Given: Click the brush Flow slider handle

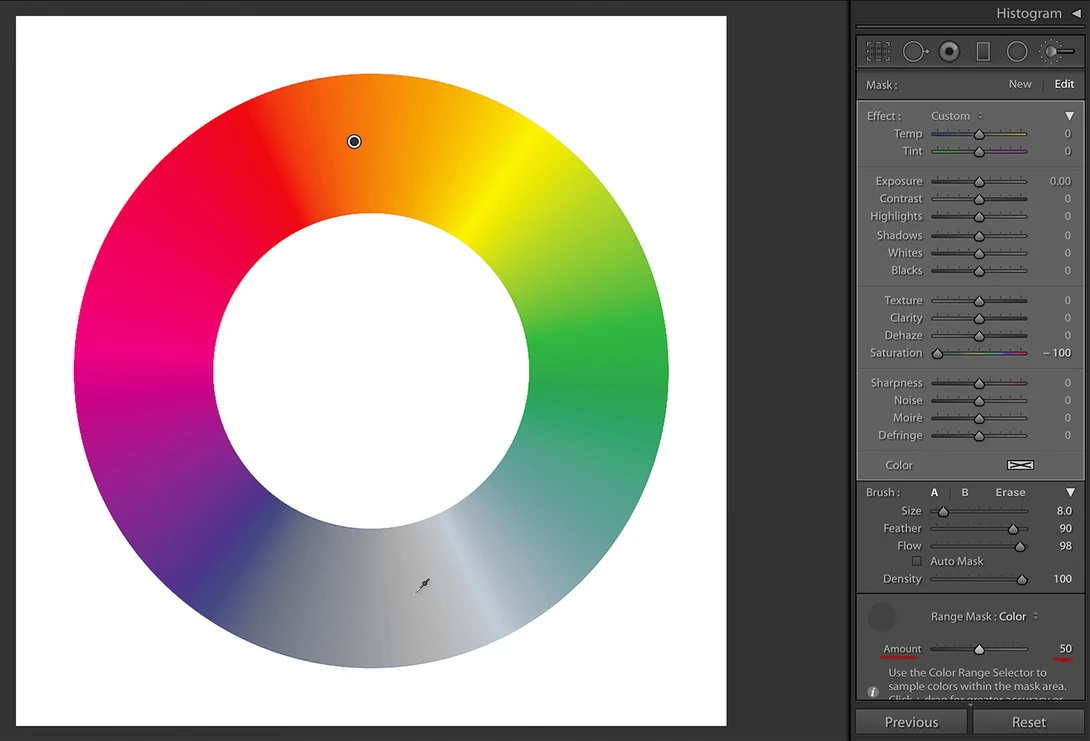Looking at the screenshot, I should point(1020,546).
